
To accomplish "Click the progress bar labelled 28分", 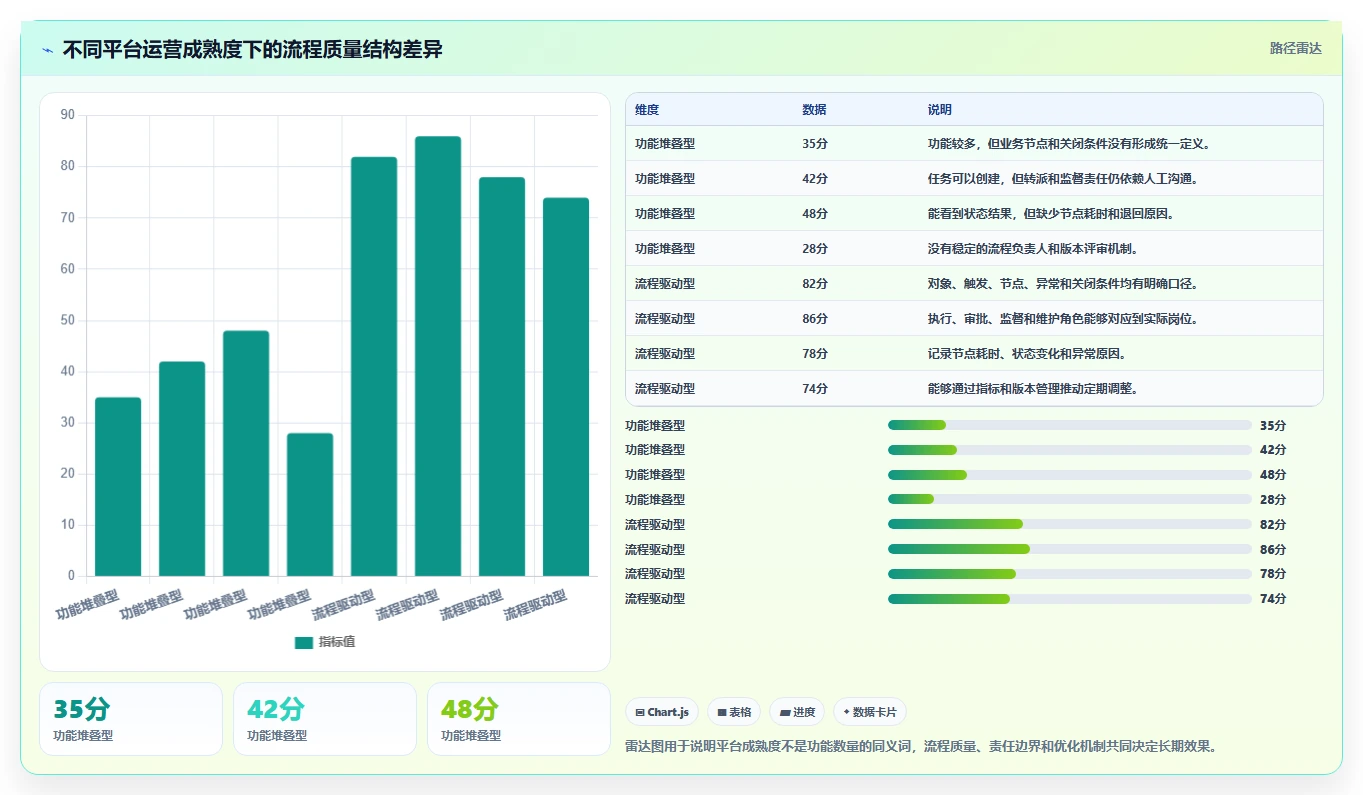I will [1070, 499].
